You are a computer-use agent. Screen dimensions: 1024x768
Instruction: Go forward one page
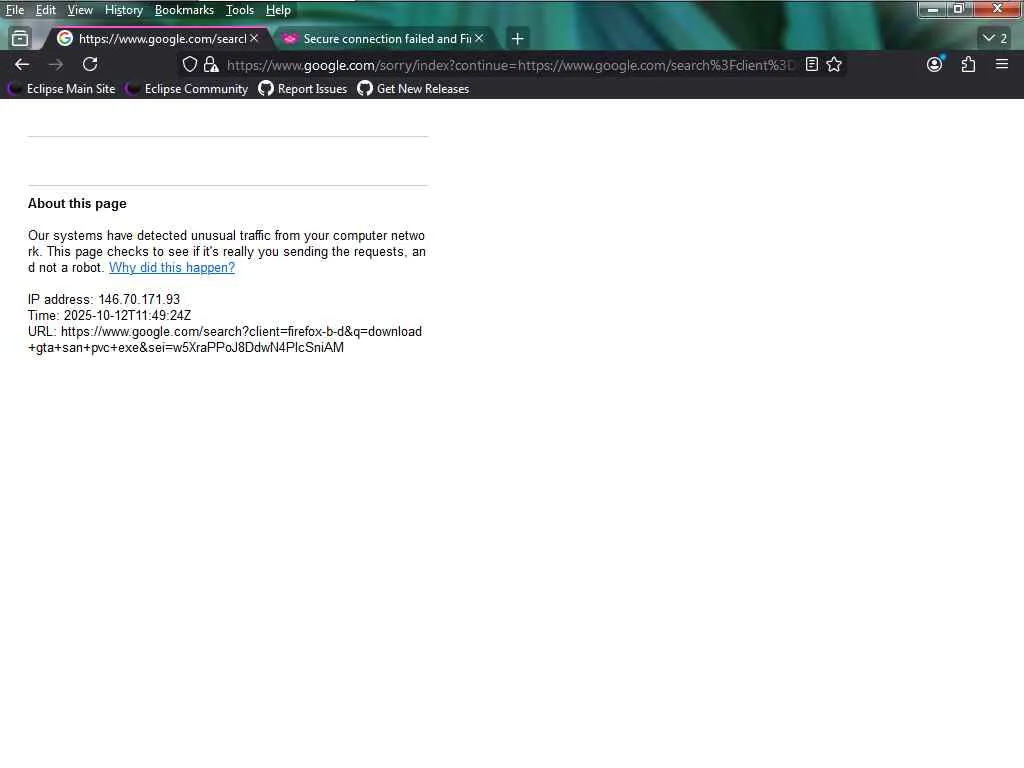[x=56, y=64]
